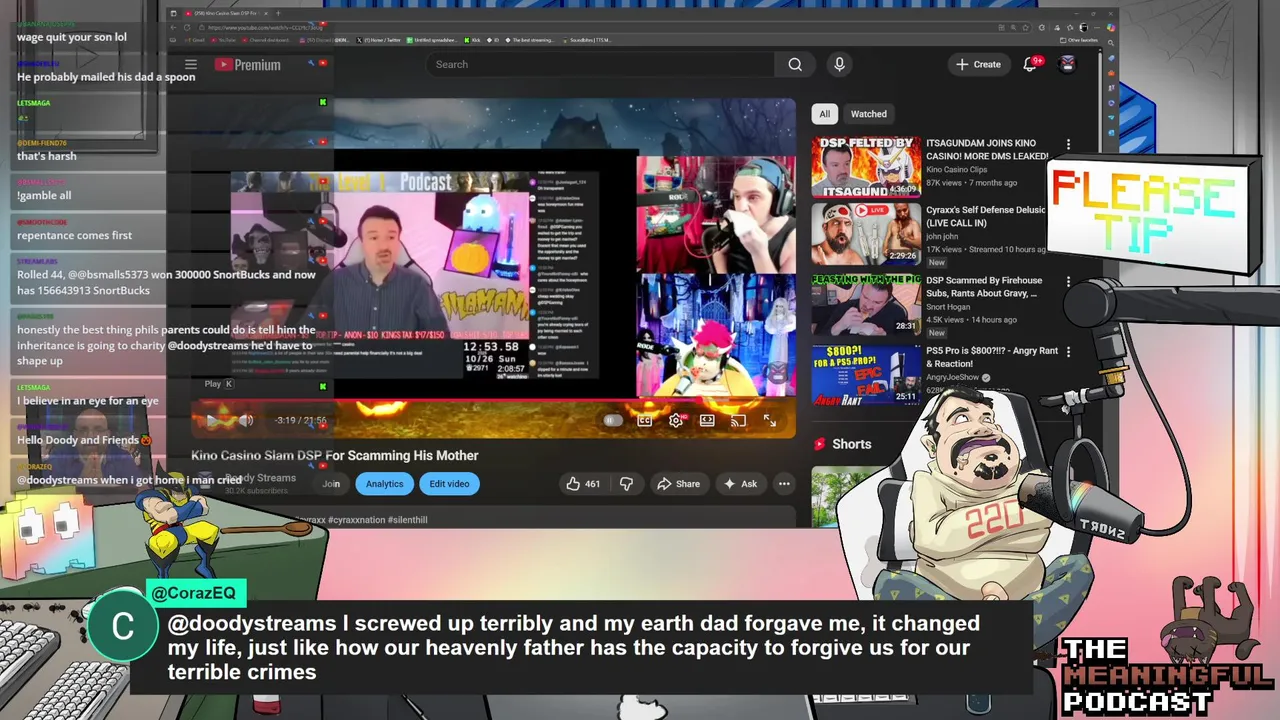
Task: Open ITSAGUNDAM JOINS KINO CASINO video thumbnail
Action: 866,167
